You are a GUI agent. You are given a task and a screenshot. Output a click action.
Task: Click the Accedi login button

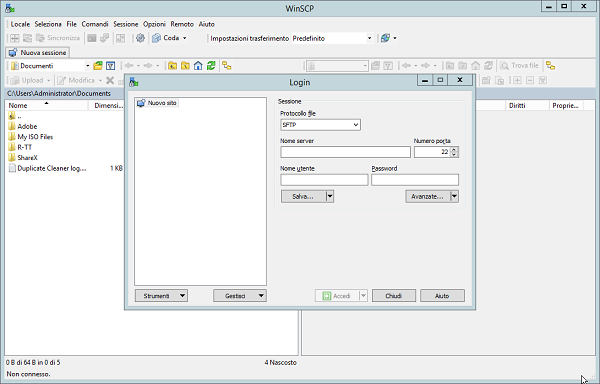click(x=337, y=296)
